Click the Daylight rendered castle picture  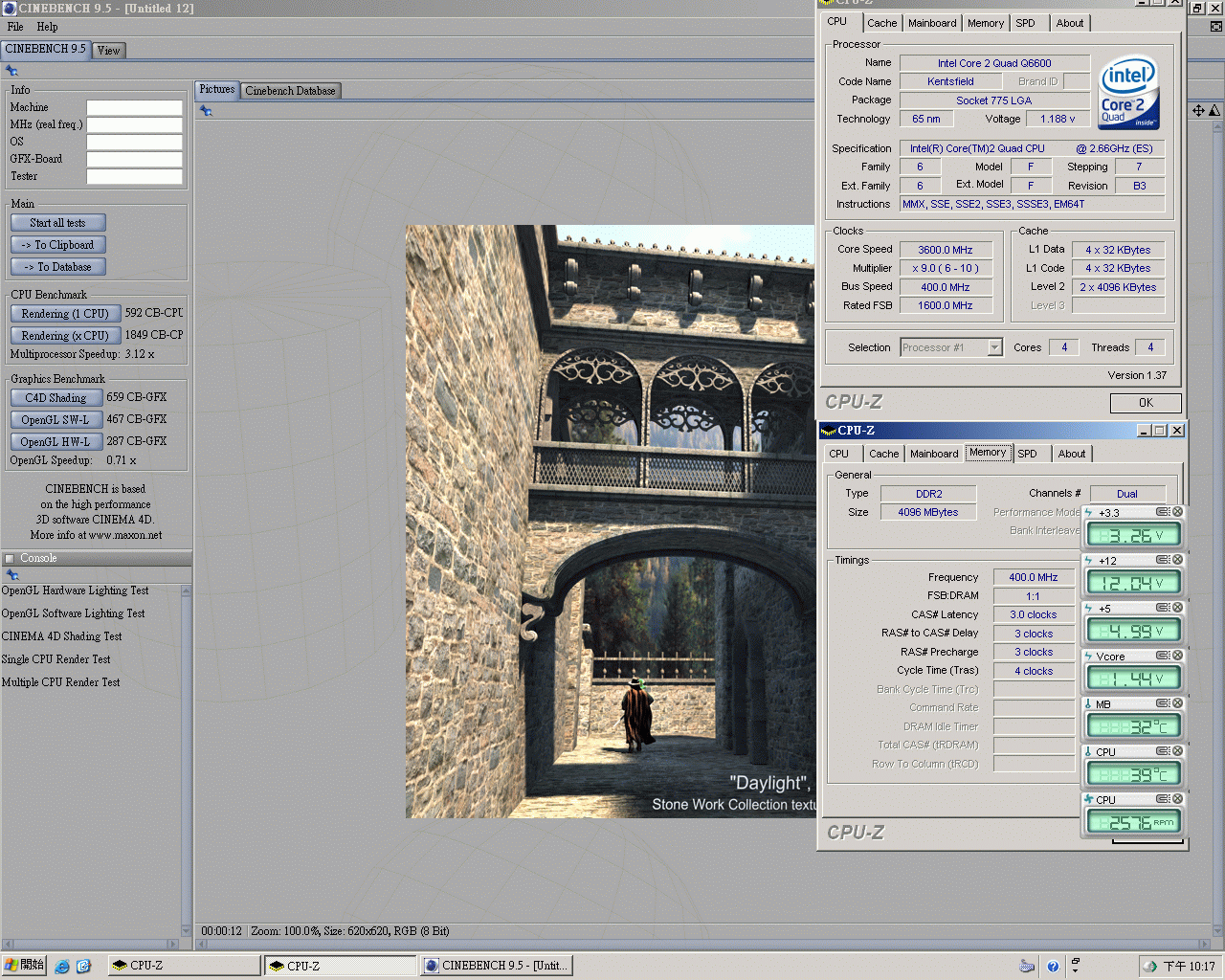[611, 522]
